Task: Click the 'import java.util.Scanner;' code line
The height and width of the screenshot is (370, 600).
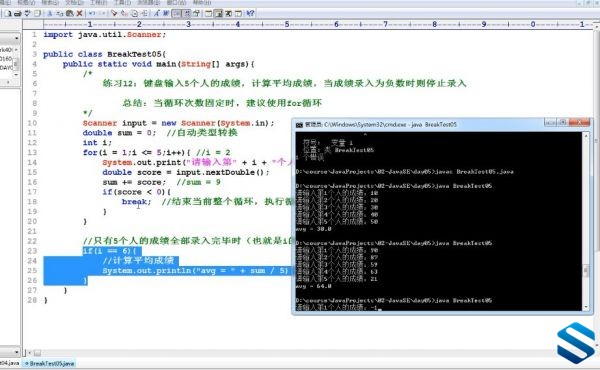Action: tap(105, 34)
